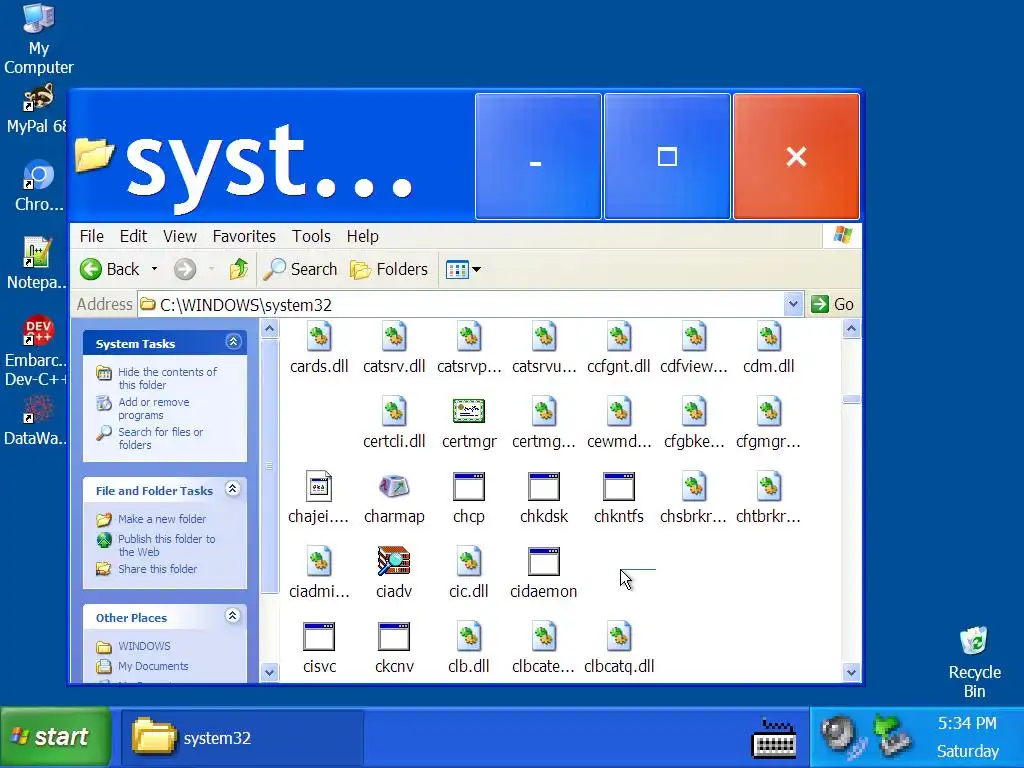Click Hide the contents of this folder
The image size is (1024, 768).
click(x=168, y=378)
